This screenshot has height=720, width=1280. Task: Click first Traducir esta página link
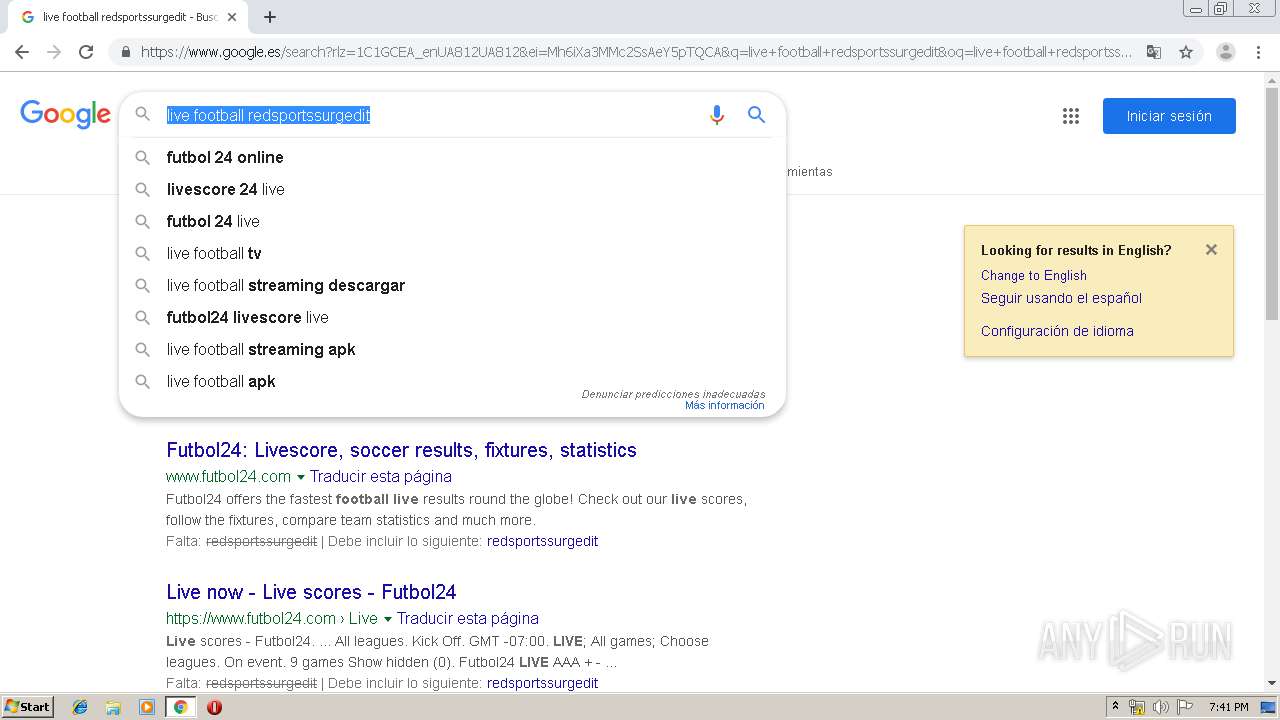pos(381,477)
